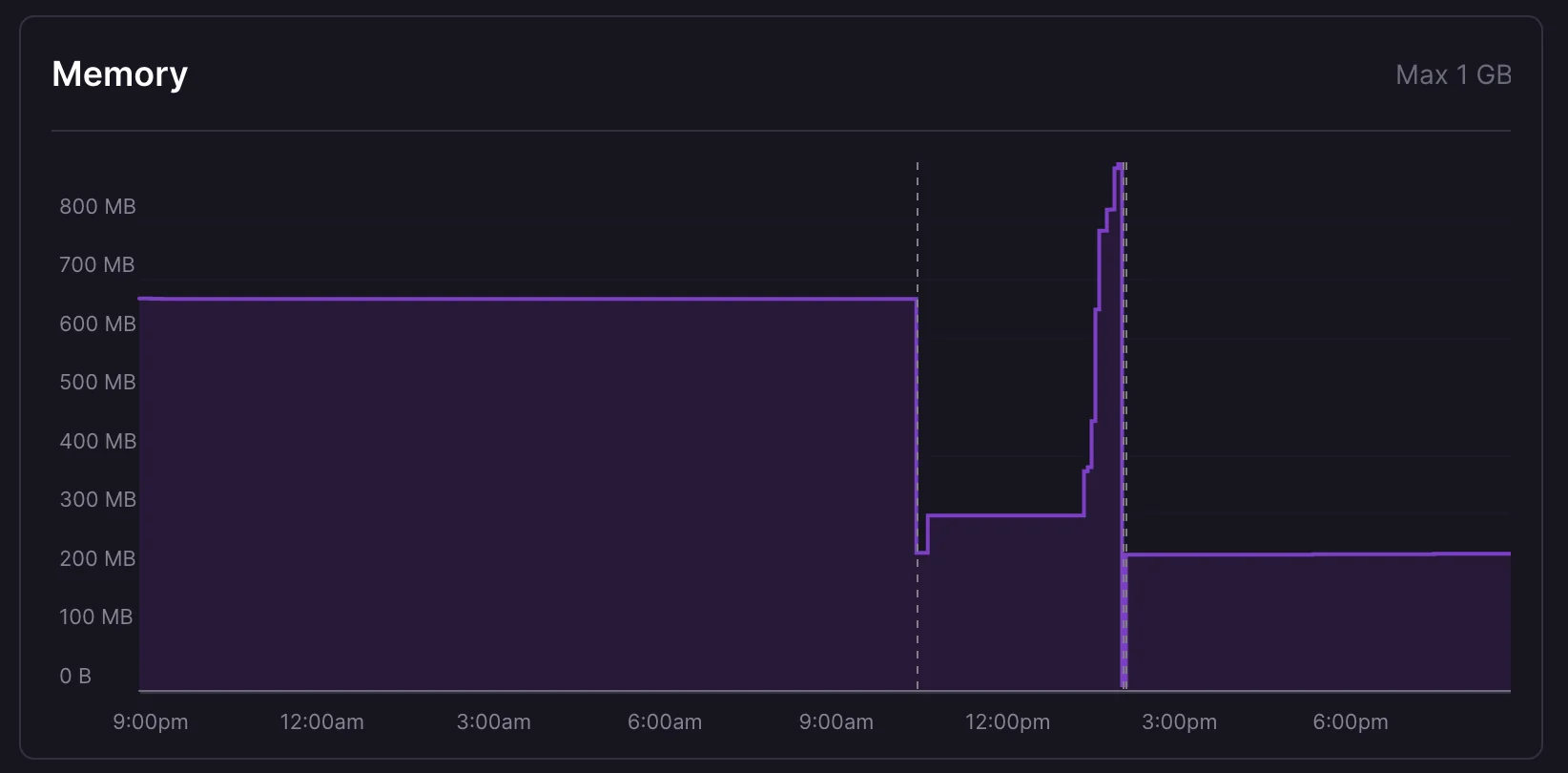Click the 500 MB axis label
This screenshot has height=773, width=1568.
(x=97, y=382)
